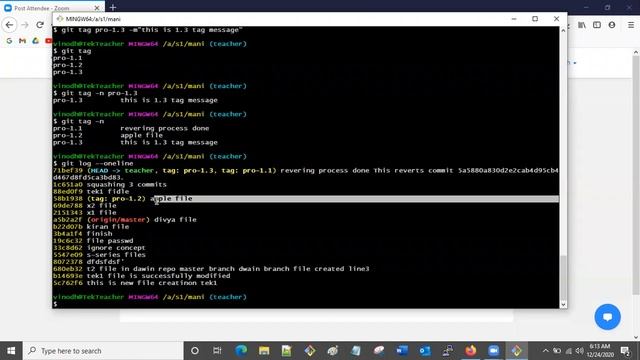Open the Google bookmark icon

[x=9, y=41]
